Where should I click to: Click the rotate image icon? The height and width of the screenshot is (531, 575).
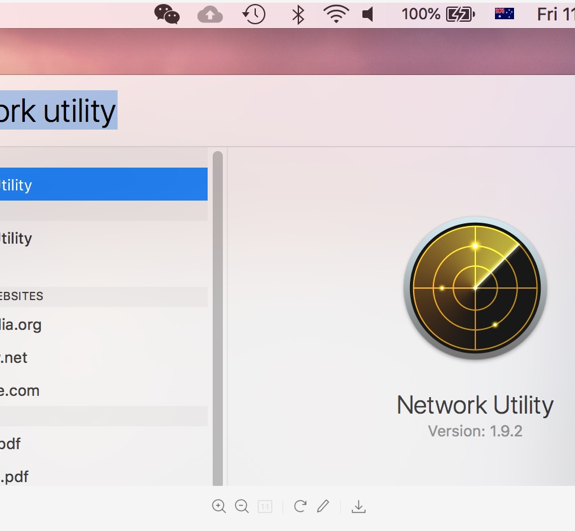[300, 506]
